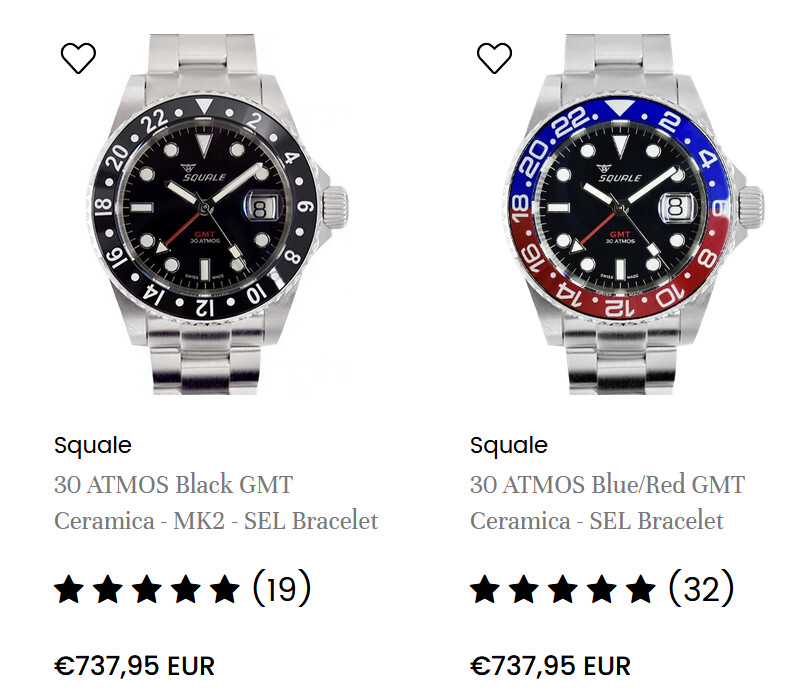Click star rating of Black GMT watch

[x=147, y=589]
